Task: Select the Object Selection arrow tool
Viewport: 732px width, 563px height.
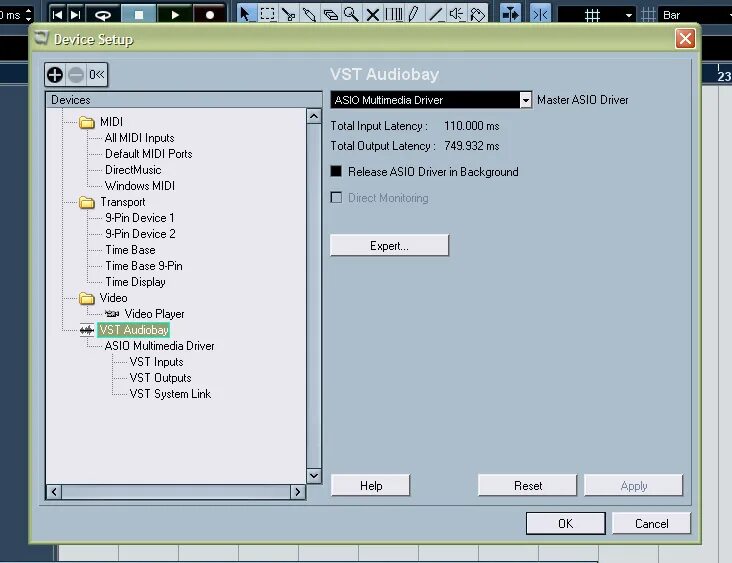Action: [x=245, y=14]
